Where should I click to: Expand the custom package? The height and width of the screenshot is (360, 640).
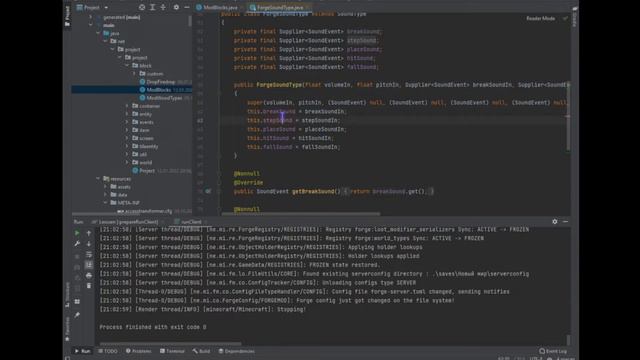point(134,73)
